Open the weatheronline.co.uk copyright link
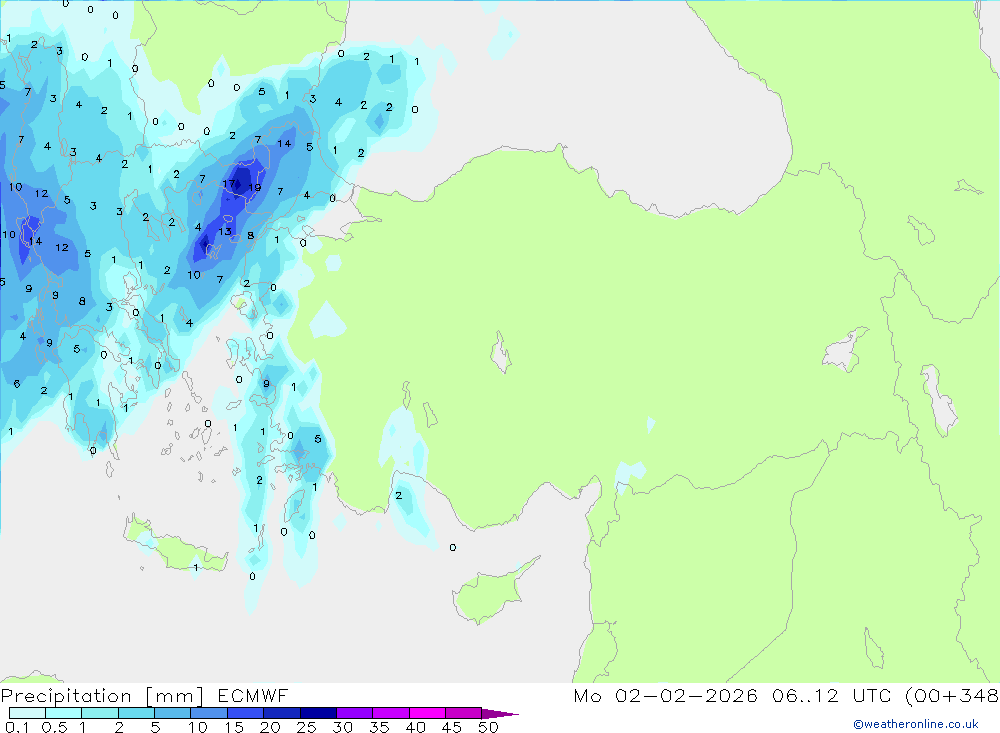The width and height of the screenshot is (1000, 733). pyautogui.click(x=915, y=724)
